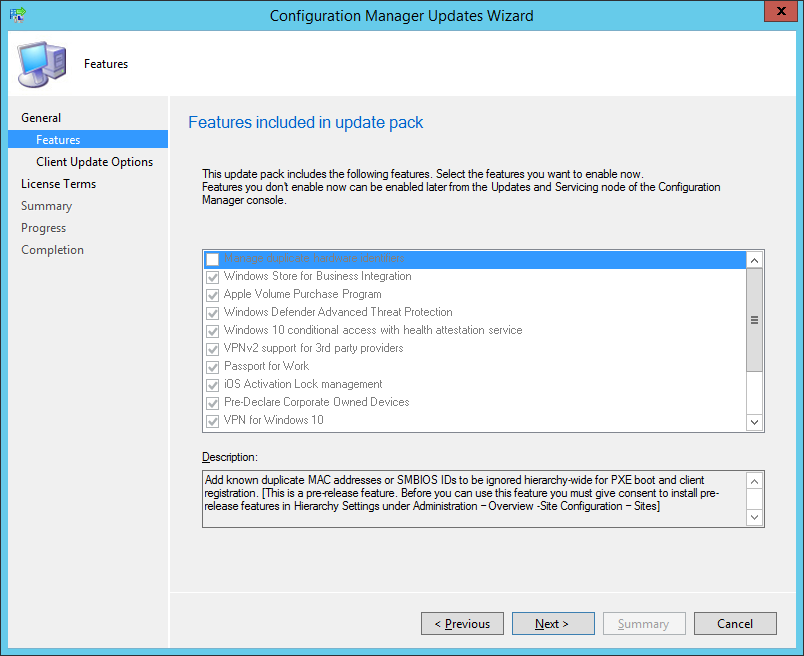
Task: Click the features list scrollbar thumb
Action: [754, 320]
